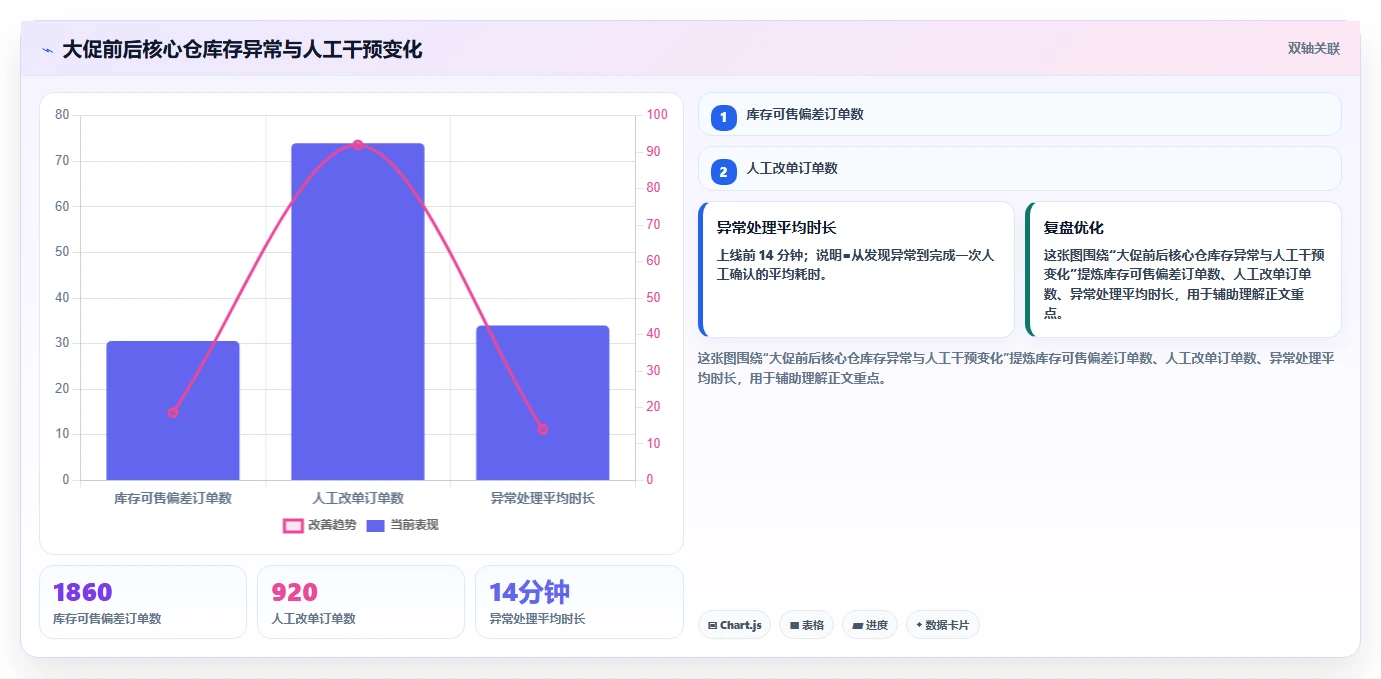The height and width of the screenshot is (679, 1381).
Task: Click the bar above 库存可售偏差订单数
Action: click(x=173, y=411)
